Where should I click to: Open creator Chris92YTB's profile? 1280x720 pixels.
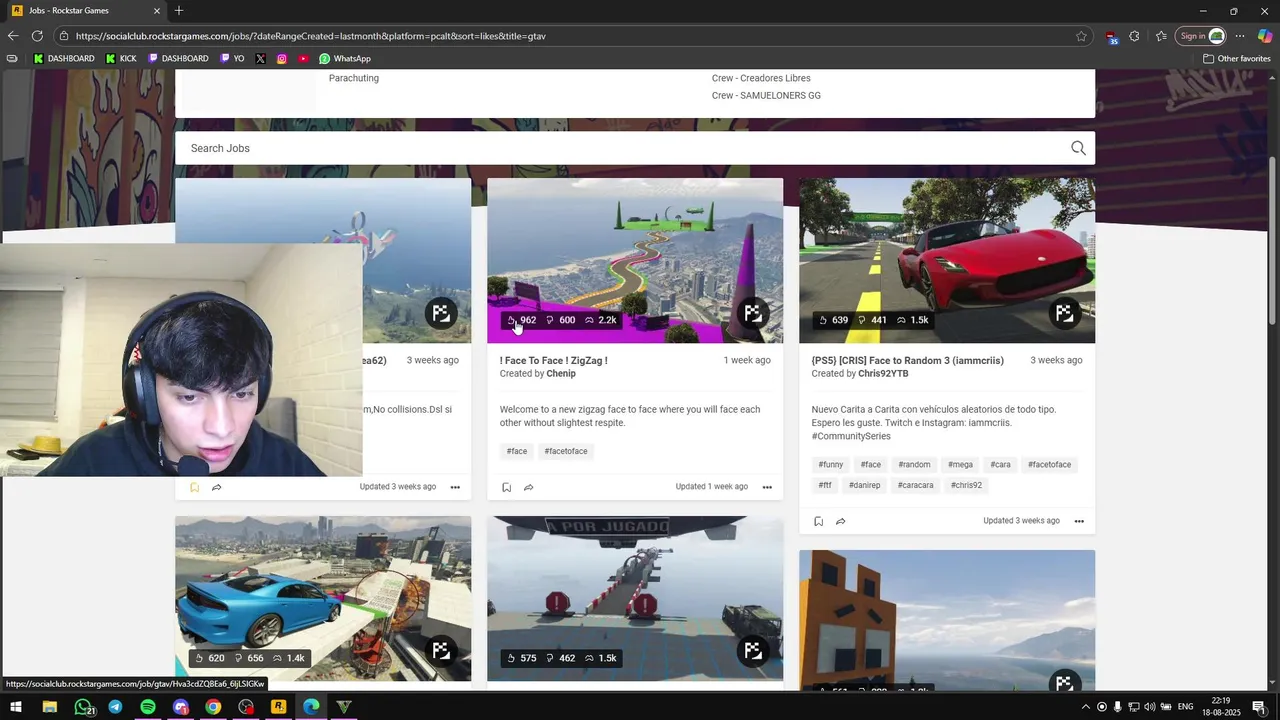pyautogui.click(x=883, y=373)
